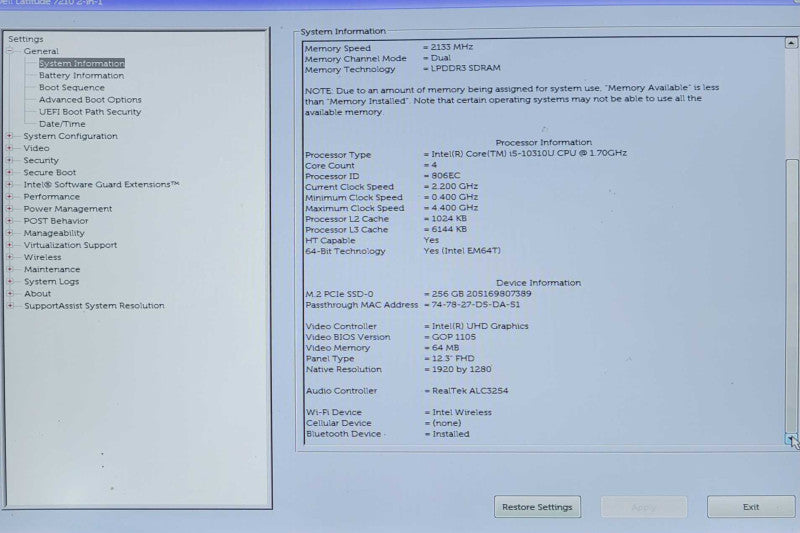Select SupportAssist System Resolution label
Image resolution: width=800 pixels, height=533 pixels.
point(94,306)
